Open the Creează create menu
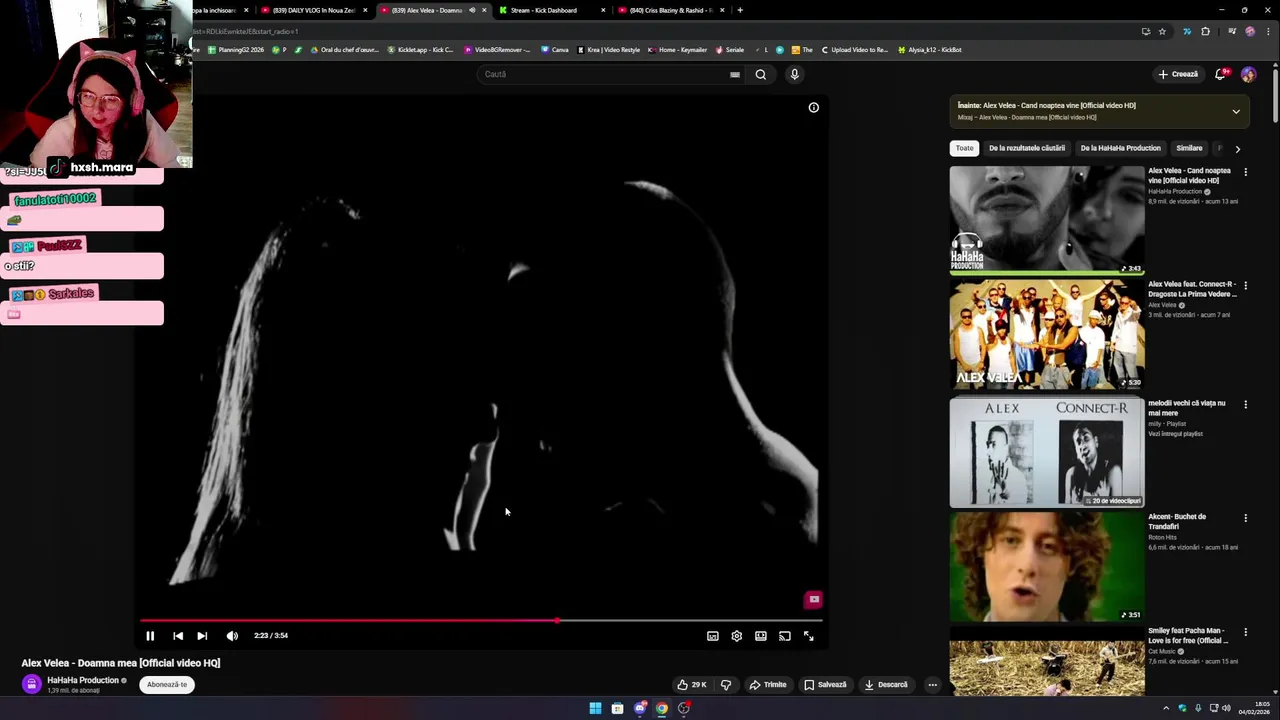The height and width of the screenshot is (720, 1280). click(1178, 74)
